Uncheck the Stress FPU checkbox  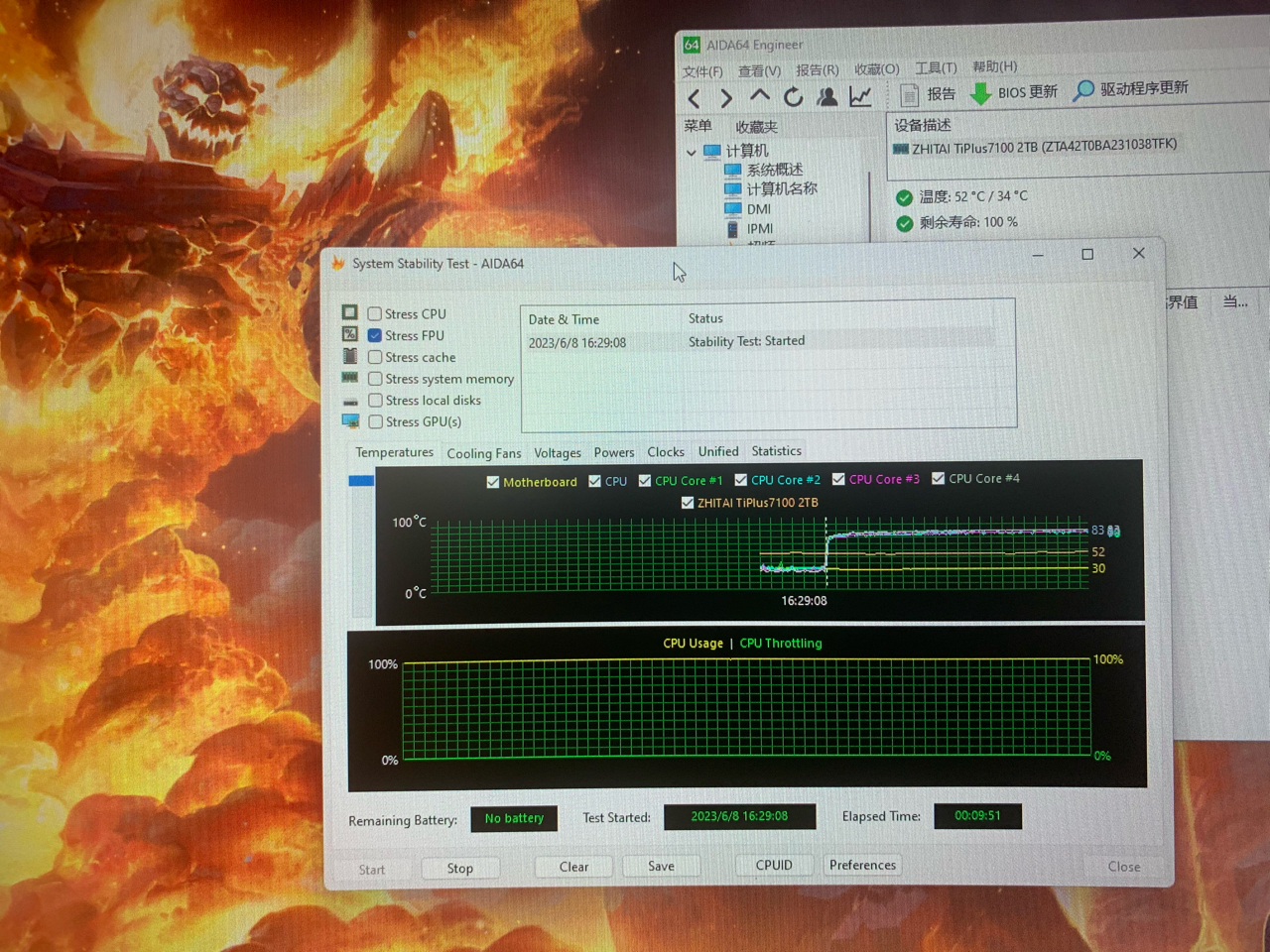(x=375, y=336)
